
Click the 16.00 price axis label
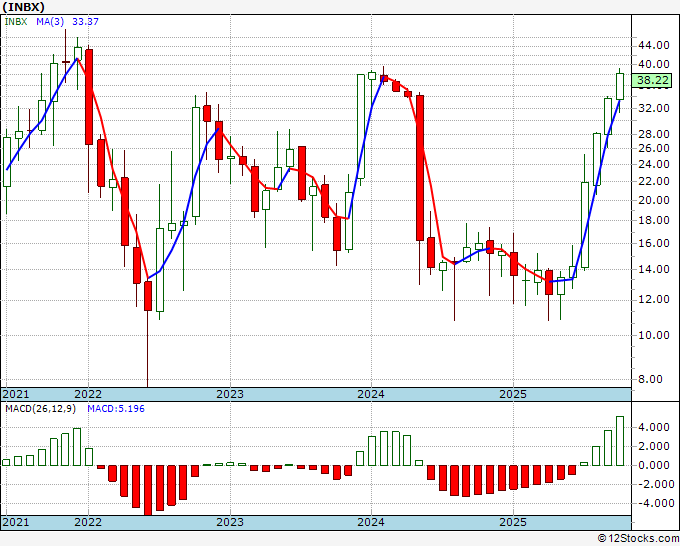[x=653, y=243]
